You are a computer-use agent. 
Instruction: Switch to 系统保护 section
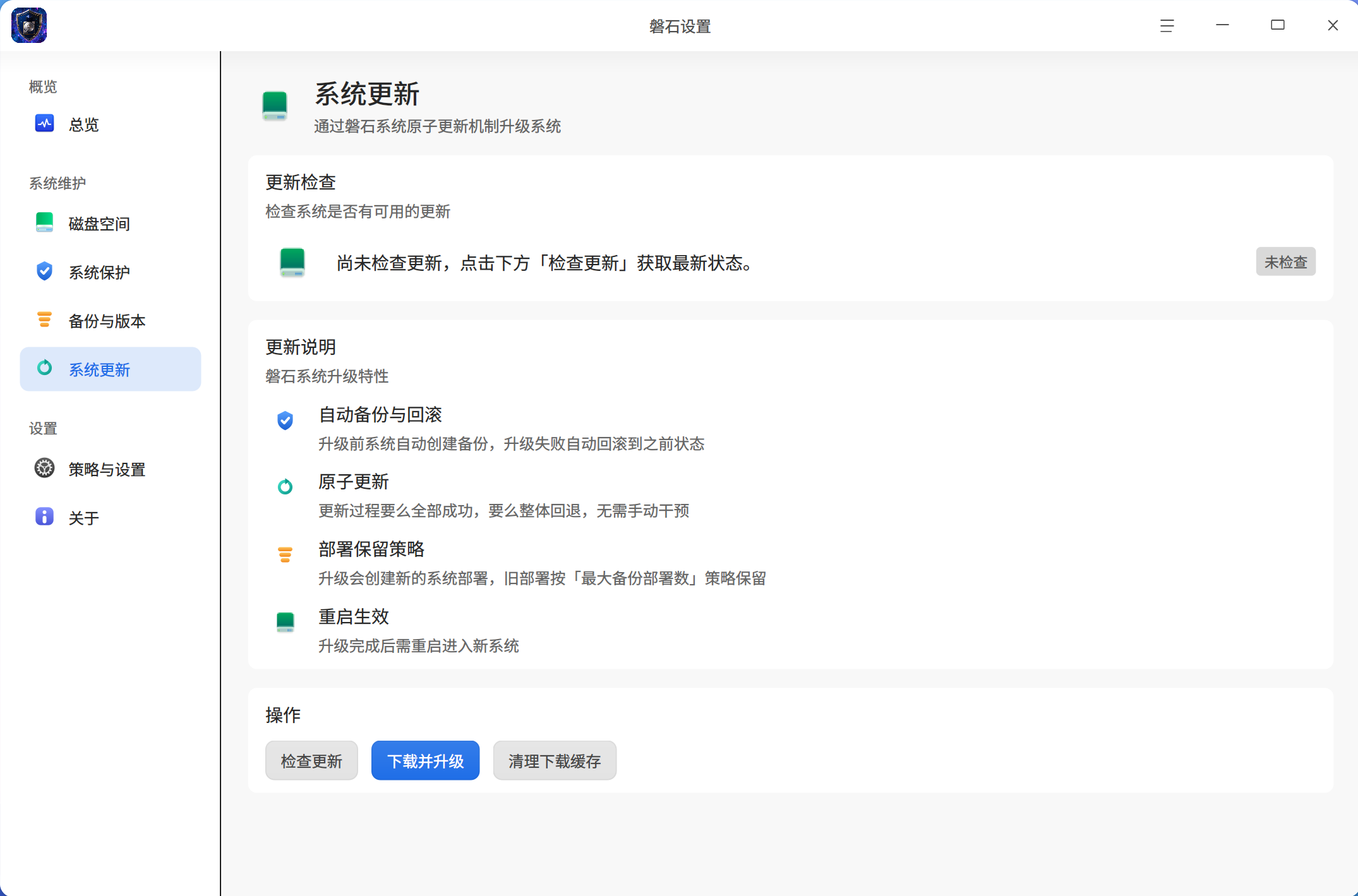111,272
